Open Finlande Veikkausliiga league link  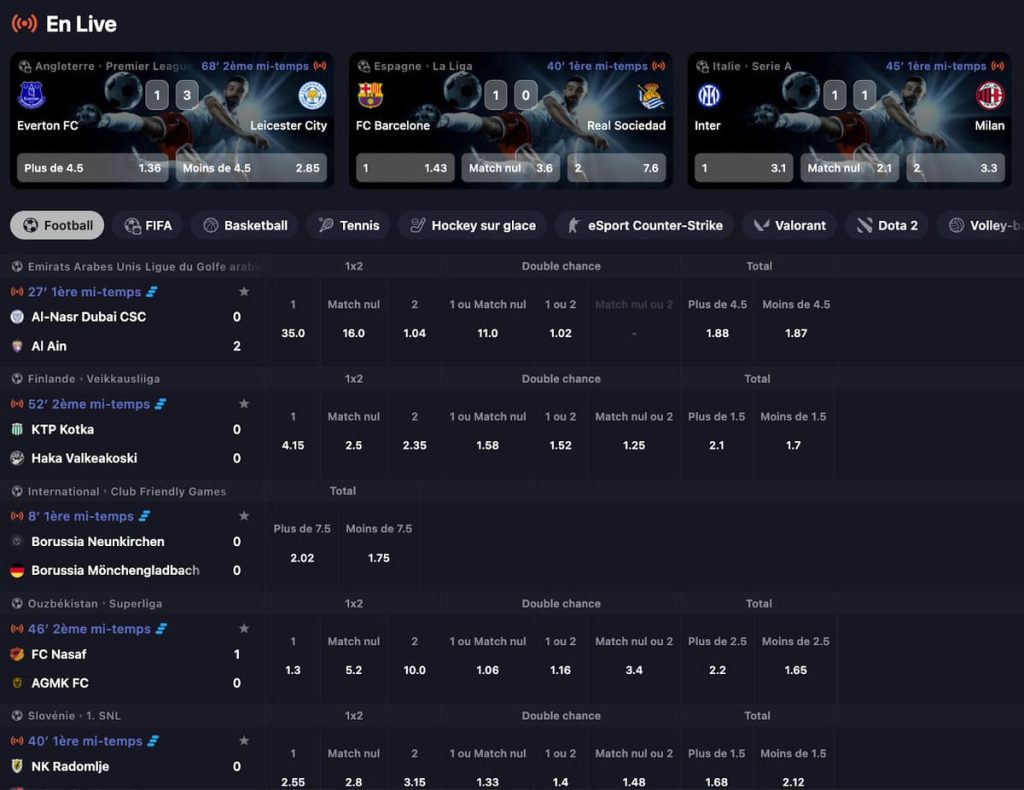coord(86,379)
